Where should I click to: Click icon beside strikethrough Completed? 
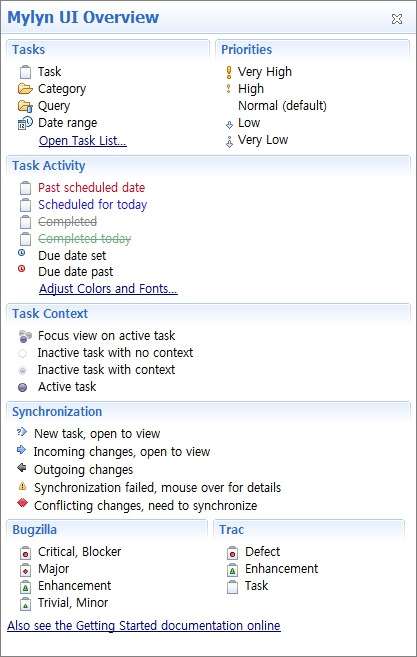26,222
